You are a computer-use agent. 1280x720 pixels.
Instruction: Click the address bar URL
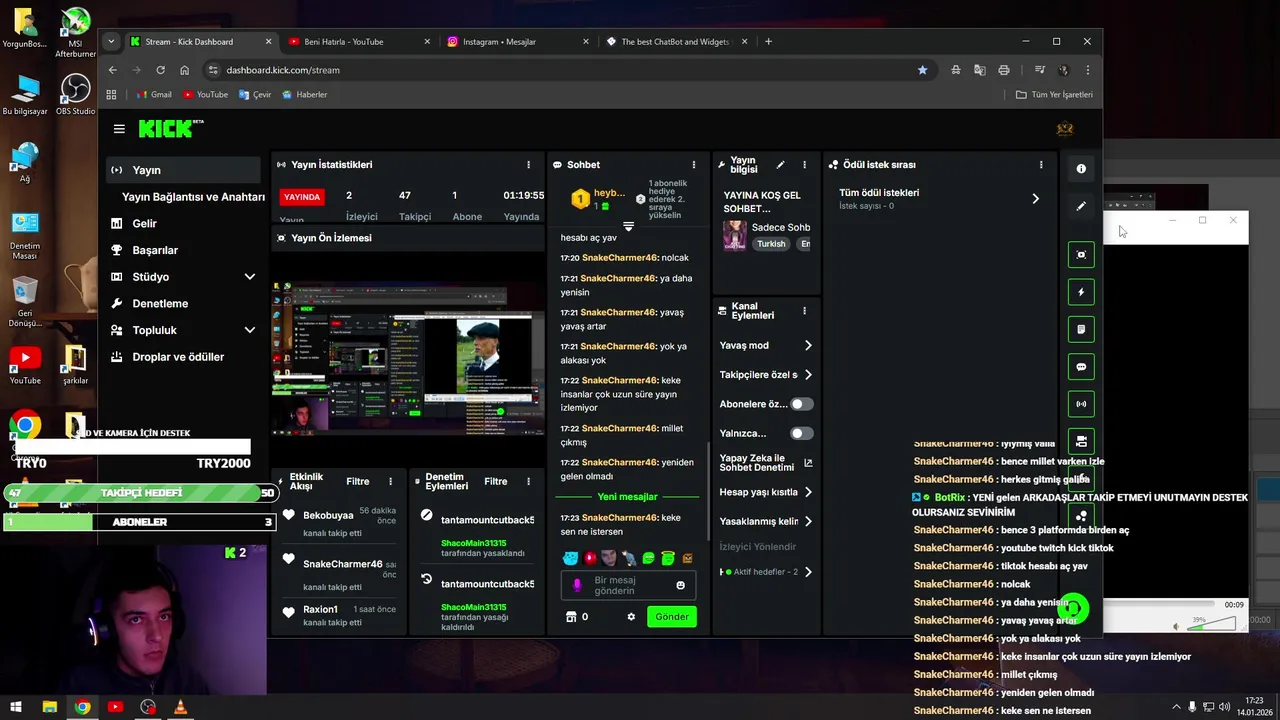283,70
